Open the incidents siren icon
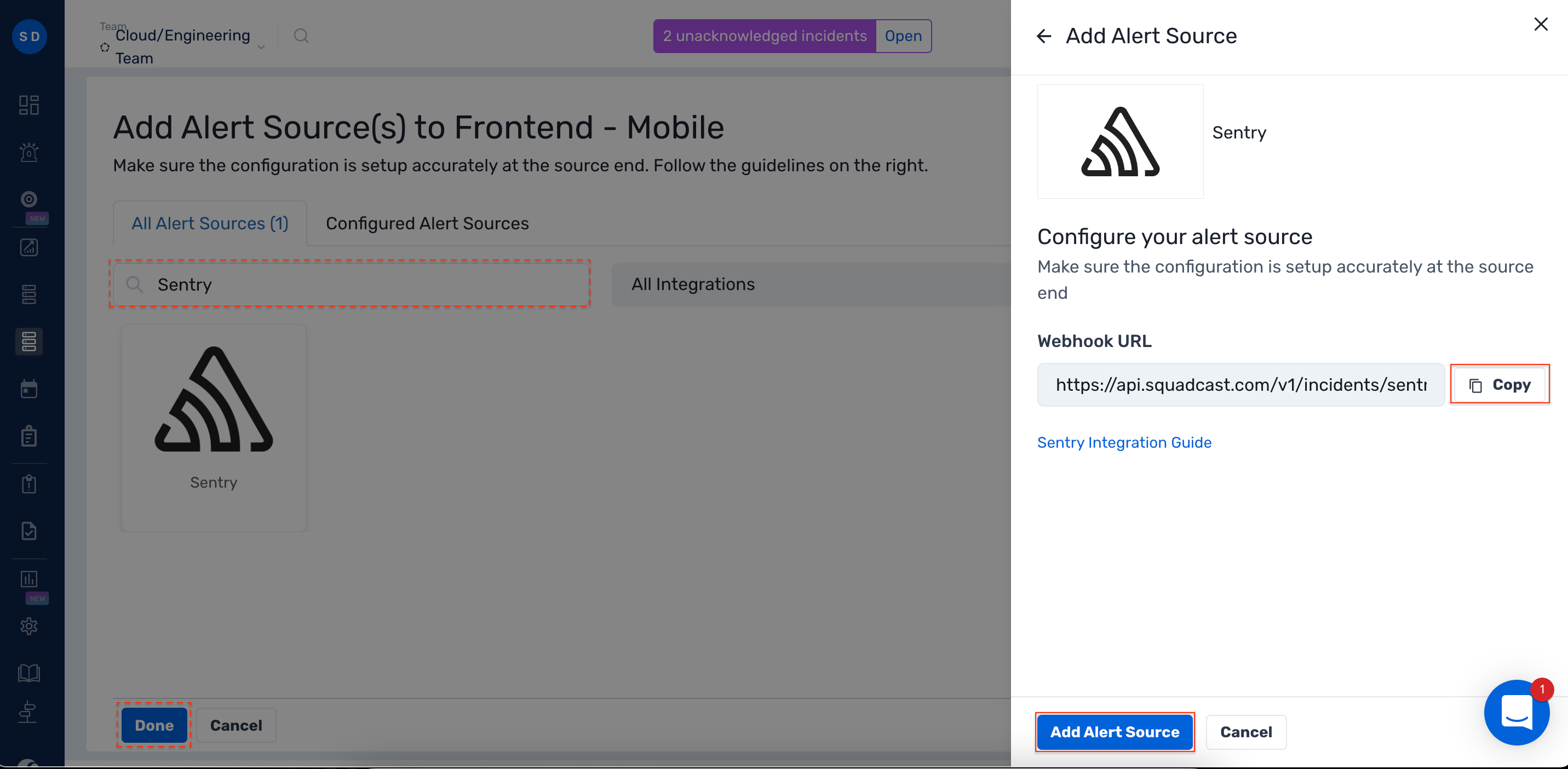Image resolution: width=1568 pixels, height=769 pixels. tap(28, 152)
